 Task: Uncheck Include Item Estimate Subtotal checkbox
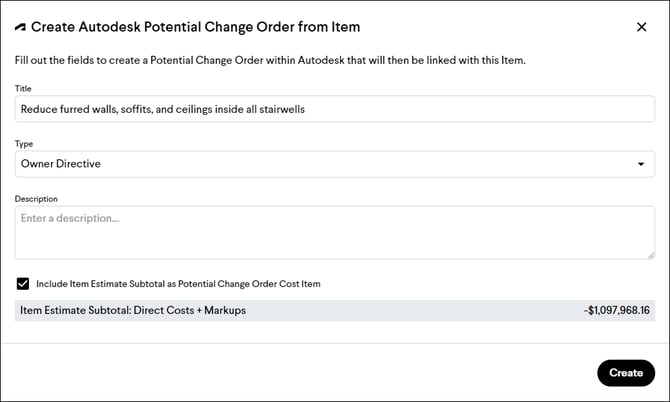(23, 284)
